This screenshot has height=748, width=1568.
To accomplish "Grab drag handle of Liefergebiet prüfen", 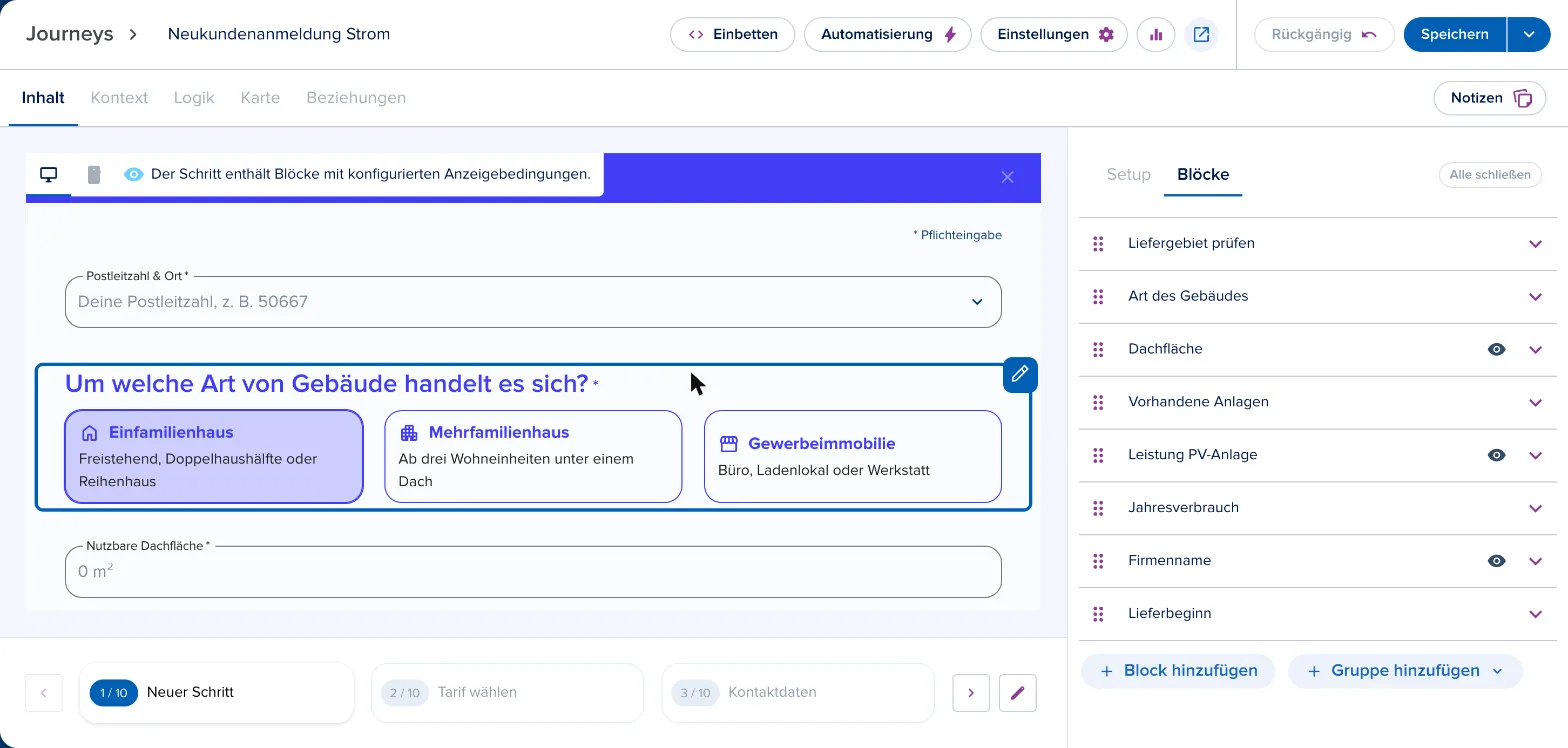I will click(1098, 243).
